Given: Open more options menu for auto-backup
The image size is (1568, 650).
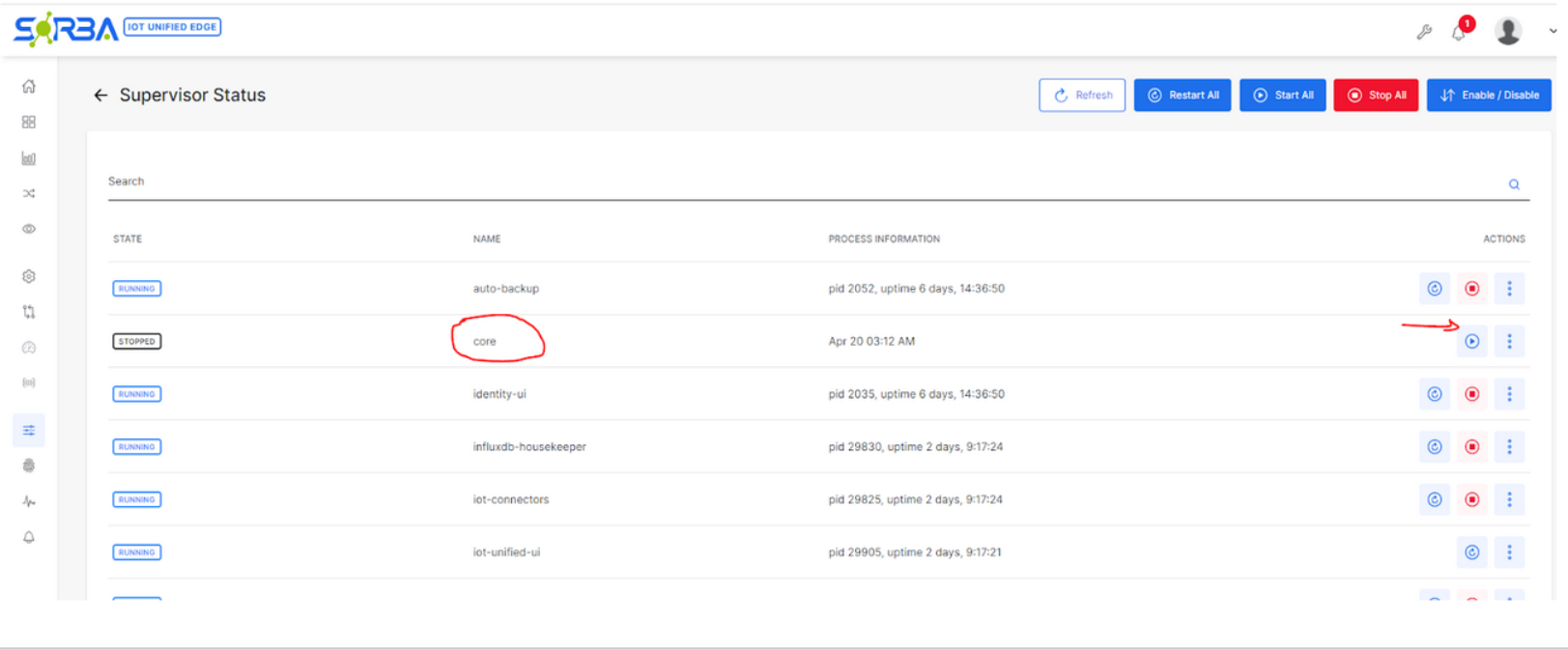Looking at the screenshot, I should (x=1509, y=289).
